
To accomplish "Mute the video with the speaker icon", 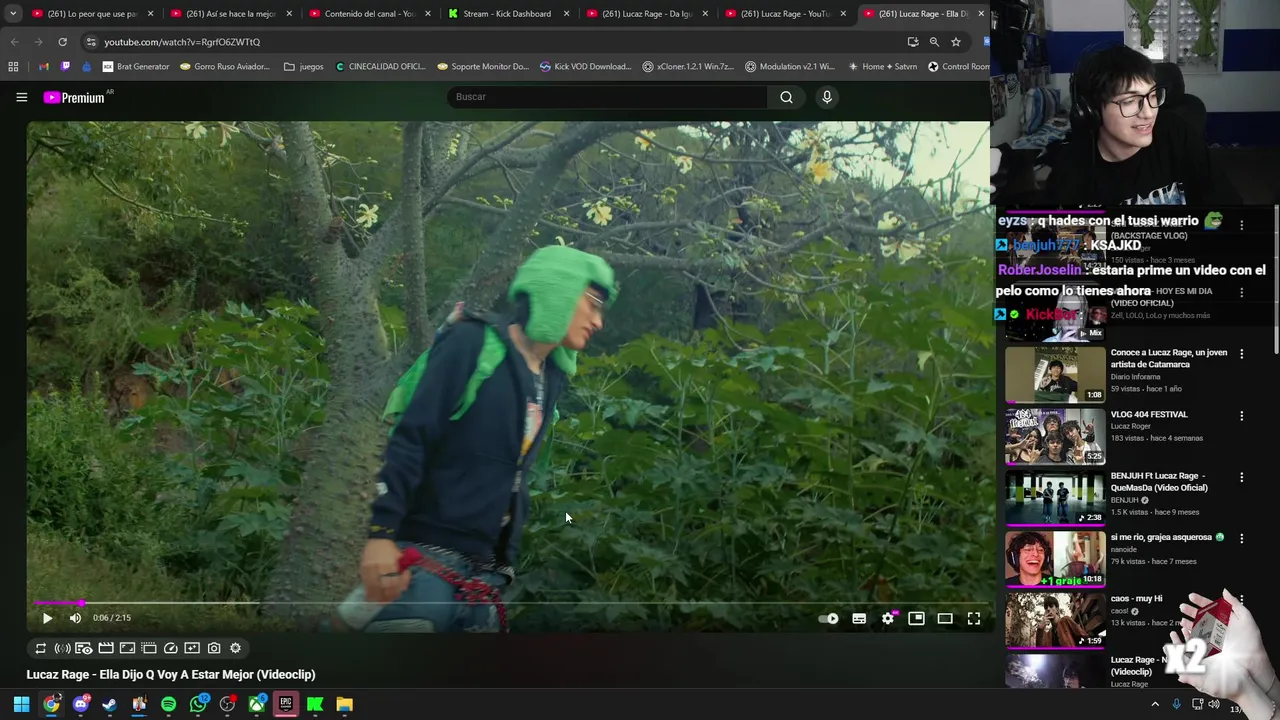I will (x=75, y=618).
